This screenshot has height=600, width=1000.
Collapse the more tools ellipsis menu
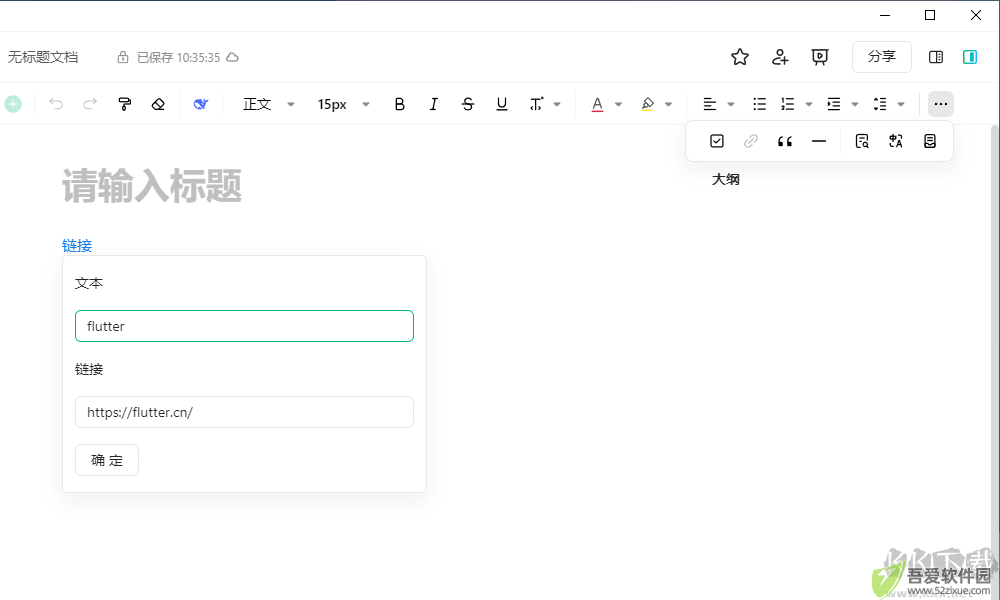(941, 104)
